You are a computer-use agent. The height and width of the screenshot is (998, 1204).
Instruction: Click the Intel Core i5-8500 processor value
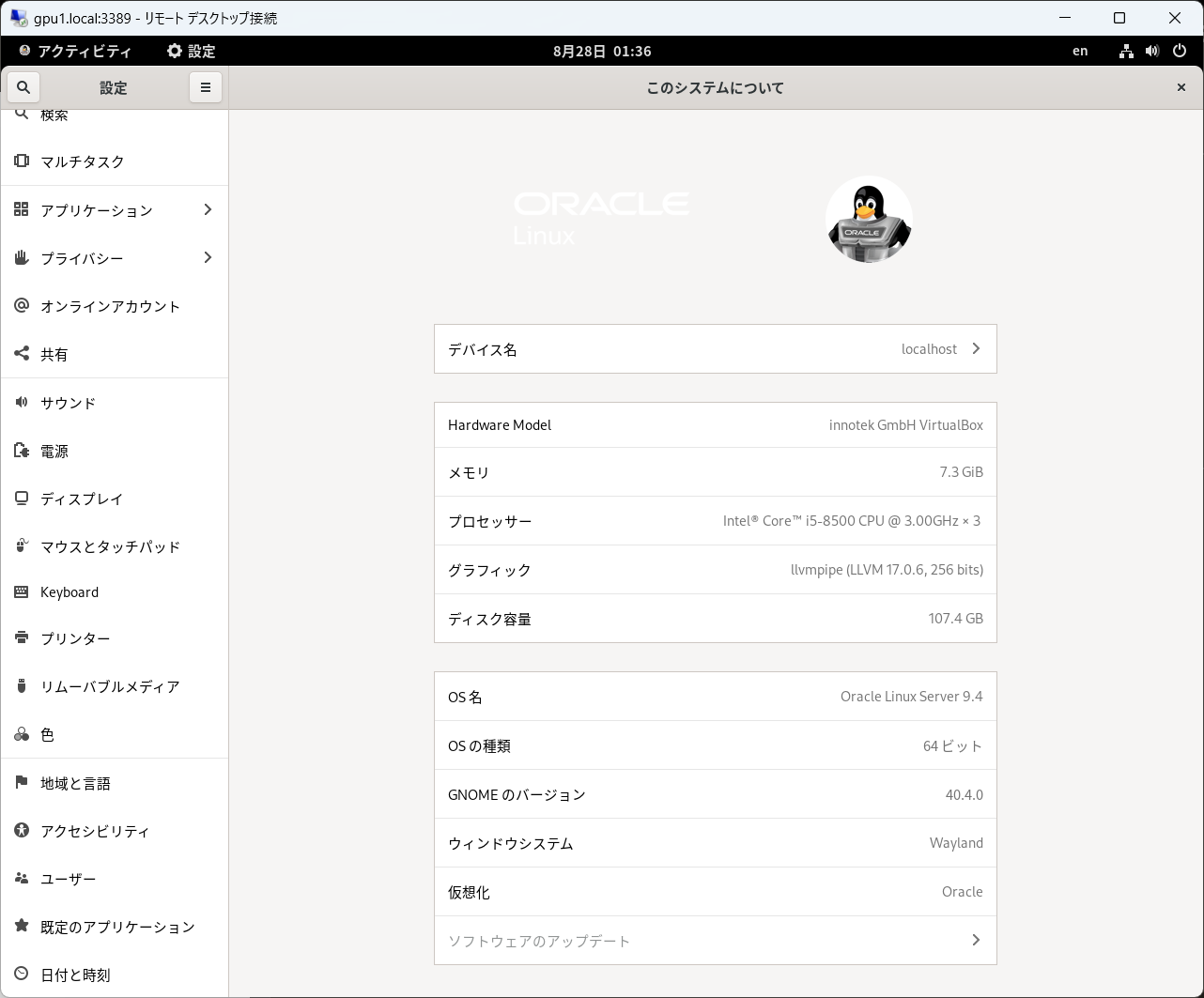click(852, 520)
